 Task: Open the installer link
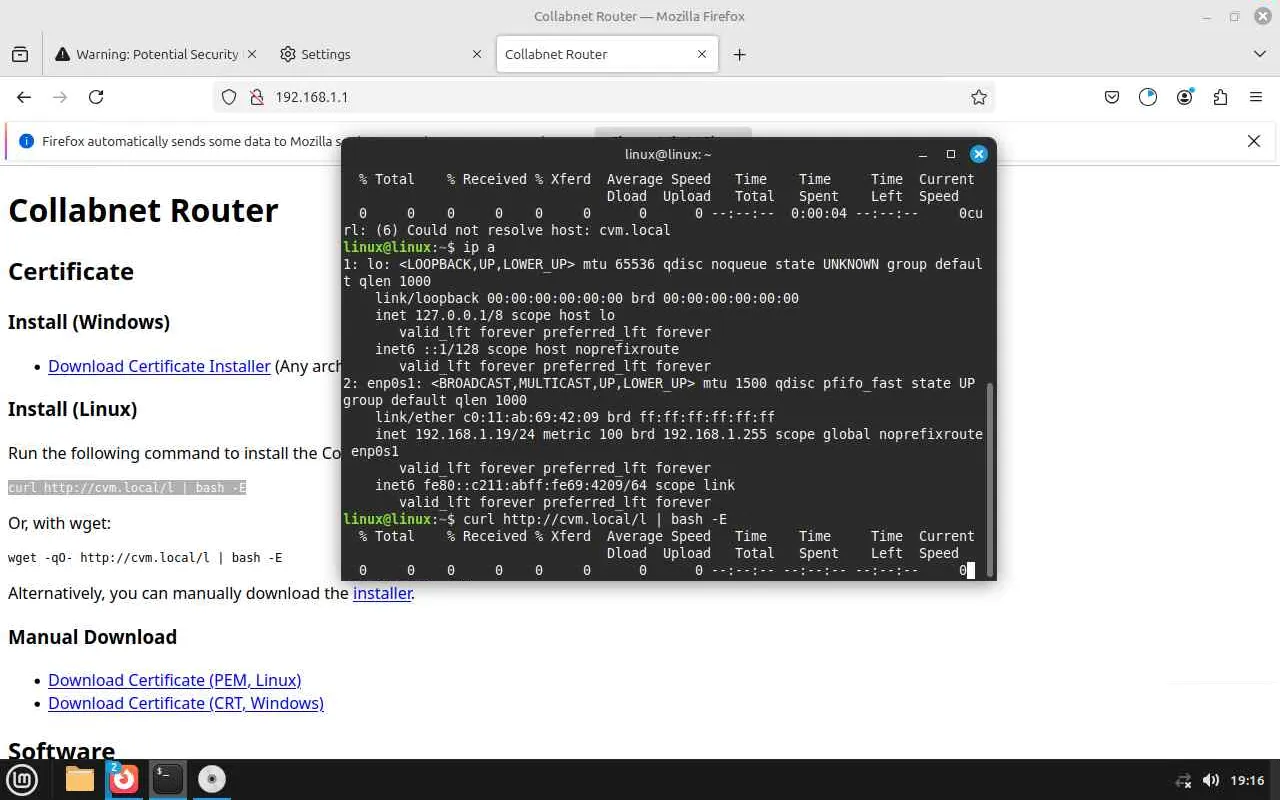point(382,593)
